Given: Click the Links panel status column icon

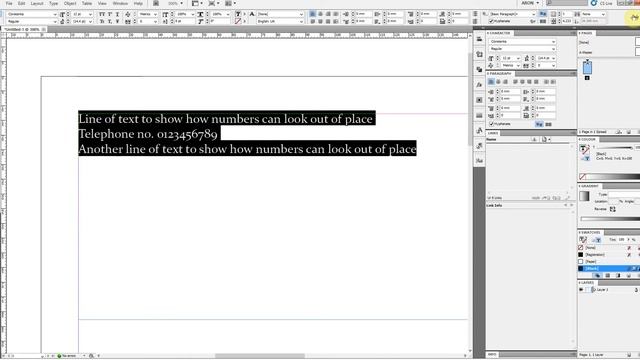Looking at the screenshot, I should [x=534, y=140].
